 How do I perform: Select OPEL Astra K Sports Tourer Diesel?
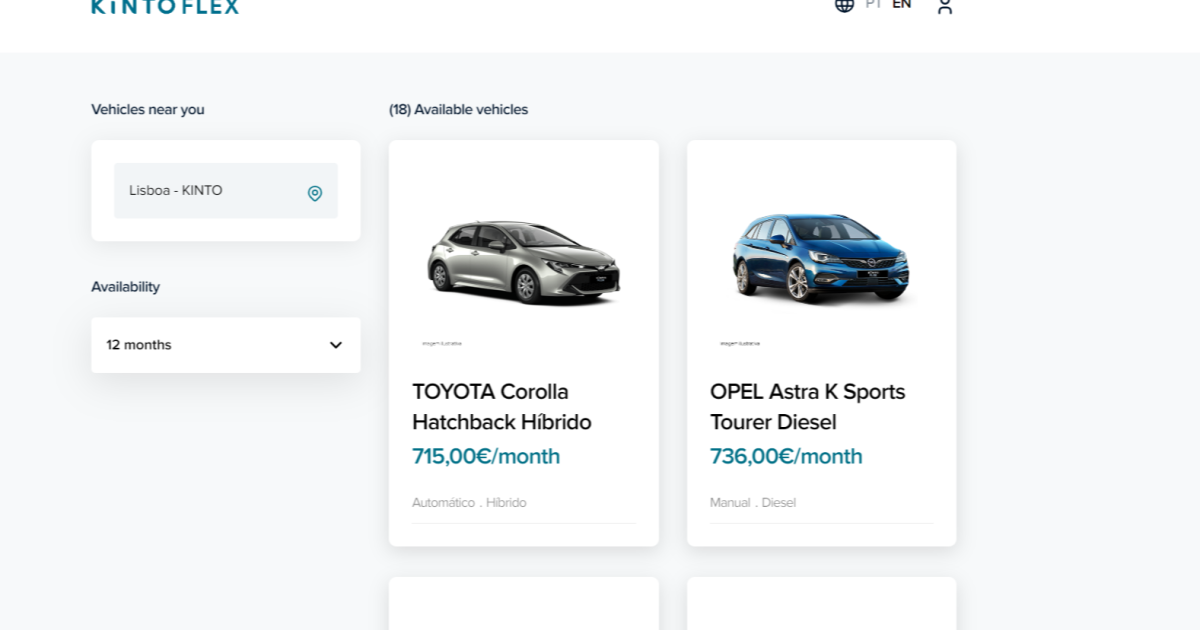807,407
